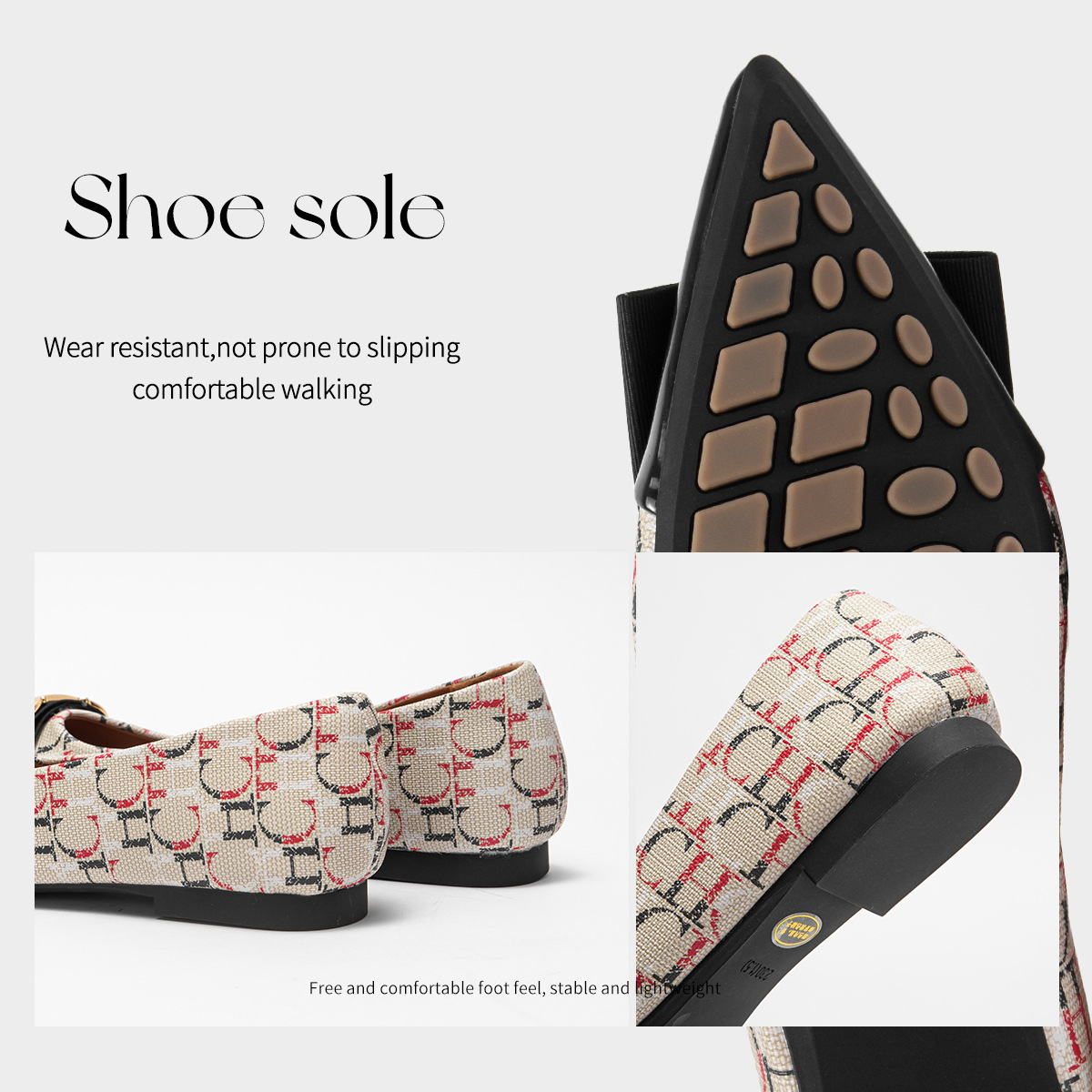Click the diamond-shaped tread pad on the sole
Screen dimensions: 1092x1092
tap(831, 426)
